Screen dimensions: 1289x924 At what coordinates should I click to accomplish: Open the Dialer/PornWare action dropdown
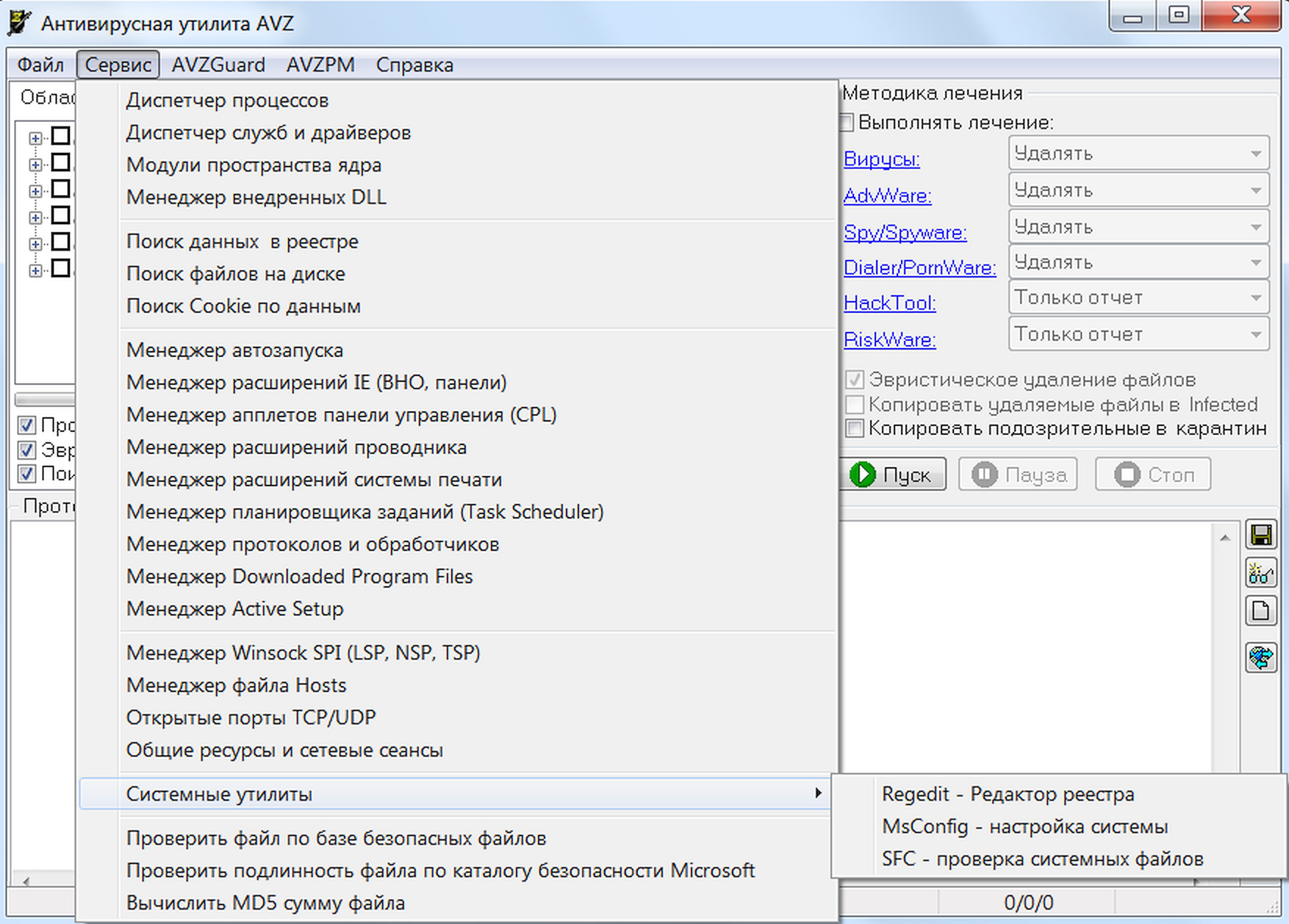[x=1138, y=262]
